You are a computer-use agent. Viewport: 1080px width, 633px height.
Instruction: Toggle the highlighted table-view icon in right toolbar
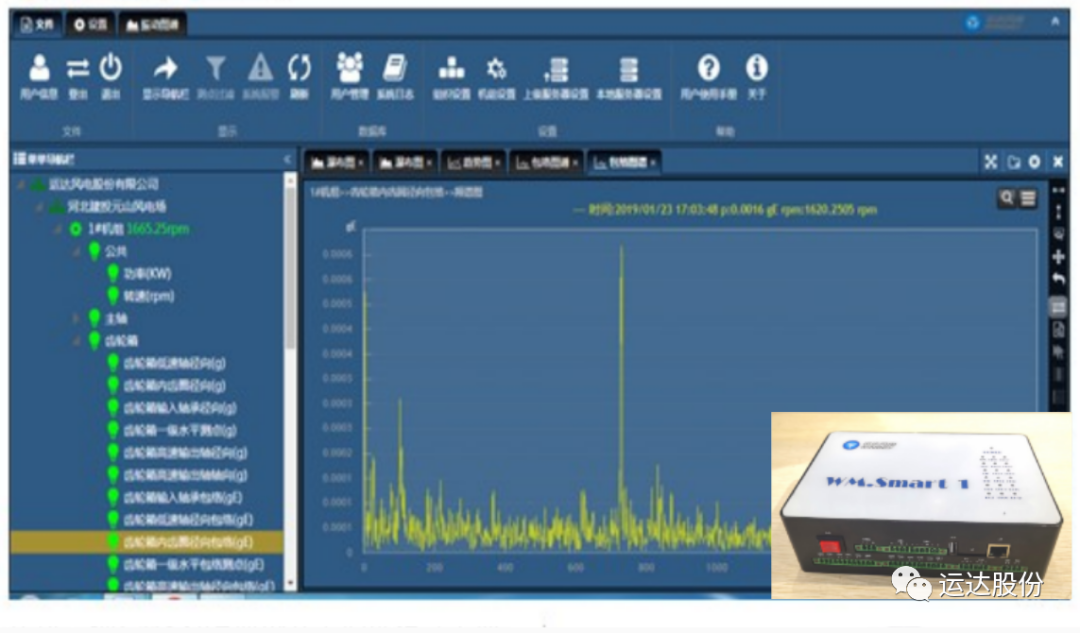pos(1059,307)
